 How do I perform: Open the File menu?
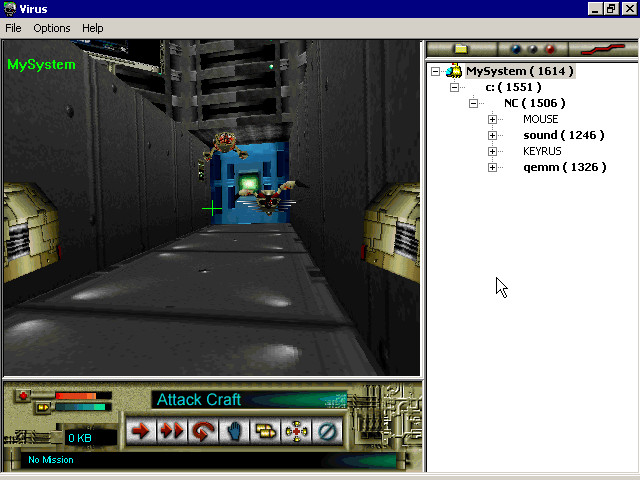click(x=13, y=28)
